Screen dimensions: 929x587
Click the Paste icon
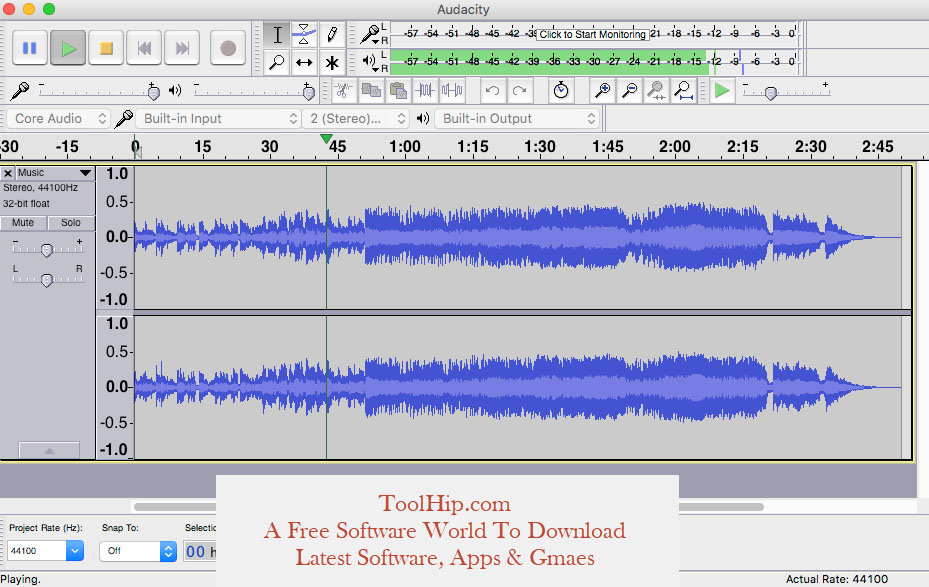pos(398,91)
